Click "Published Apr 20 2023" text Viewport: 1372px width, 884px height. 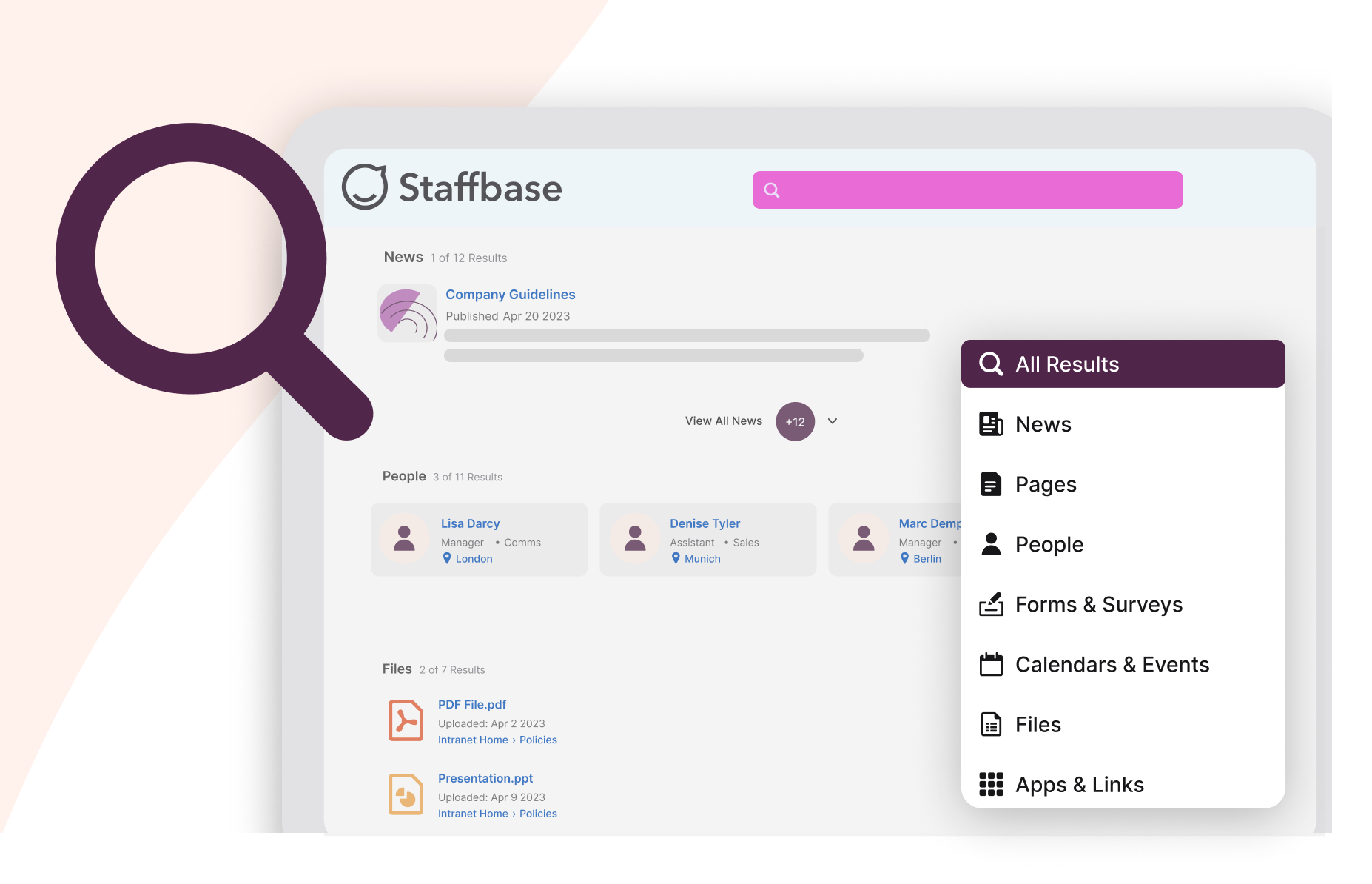click(x=508, y=316)
